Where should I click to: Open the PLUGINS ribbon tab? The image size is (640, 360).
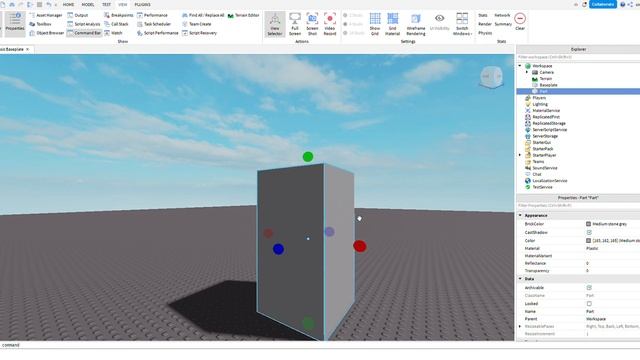coord(142,4)
